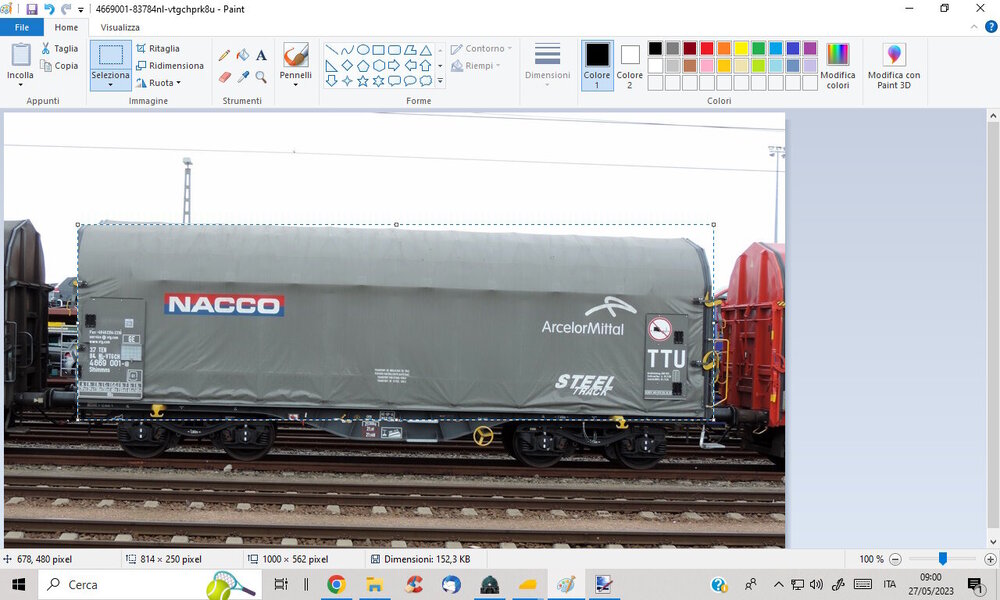Image resolution: width=1000 pixels, height=600 pixels.
Task: Click the Incolla clipboard icon
Action: point(20,54)
